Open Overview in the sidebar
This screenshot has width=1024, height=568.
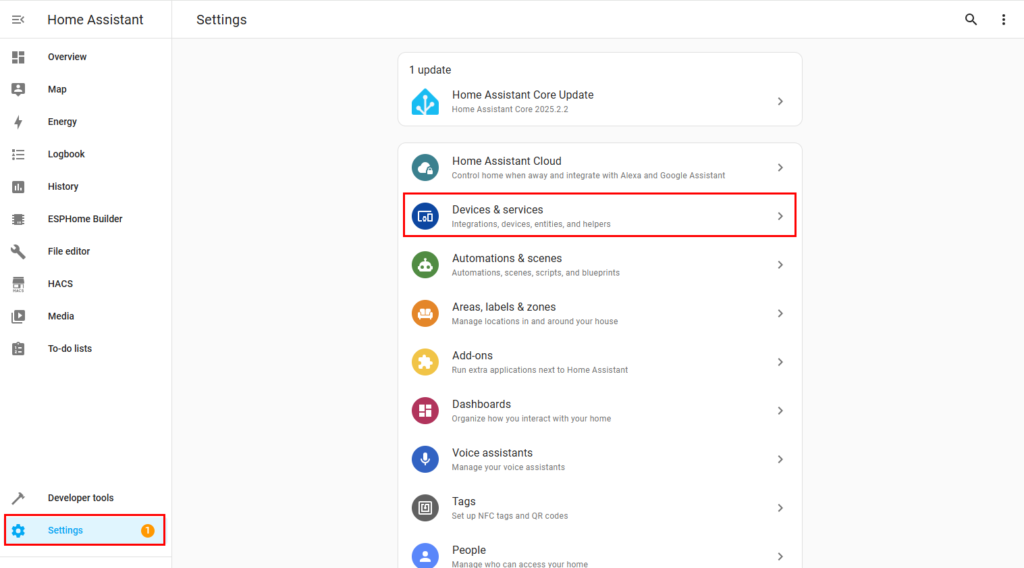coord(86,57)
